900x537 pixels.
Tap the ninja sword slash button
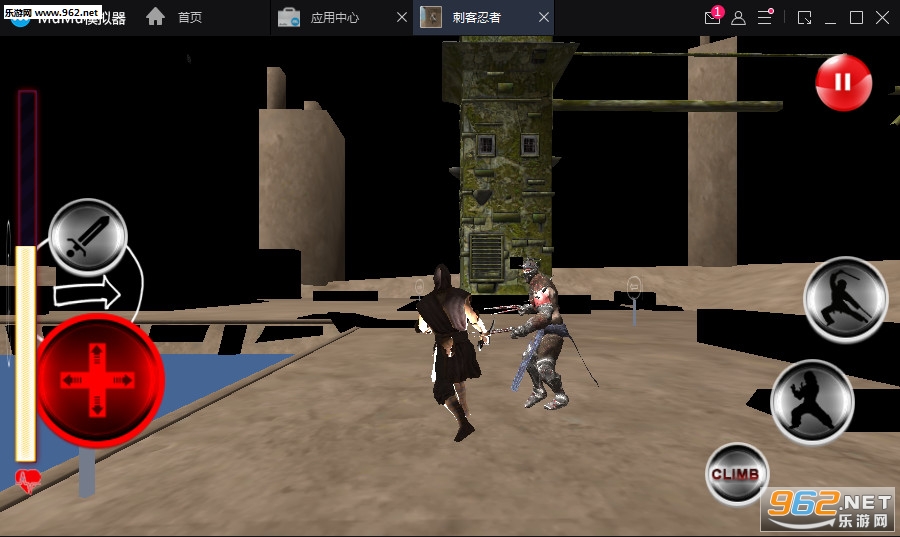click(845, 299)
